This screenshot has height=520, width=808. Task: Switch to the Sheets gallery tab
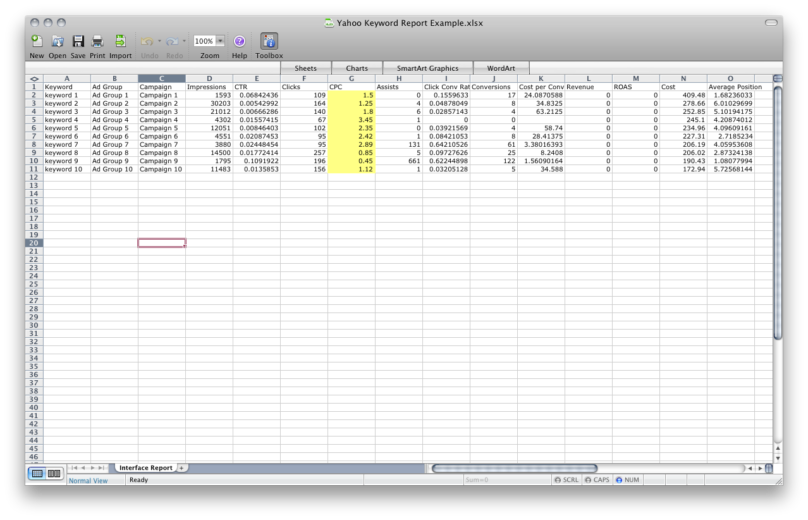tap(306, 68)
